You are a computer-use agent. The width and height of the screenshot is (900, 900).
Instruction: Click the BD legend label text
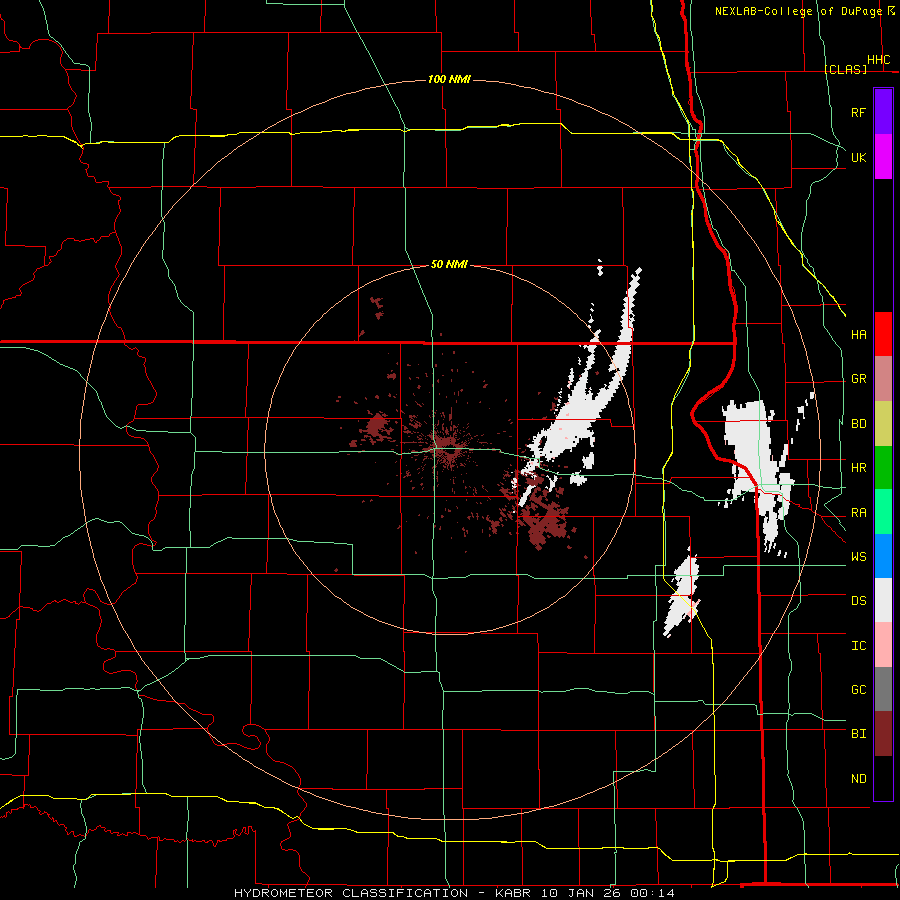[x=858, y=424]
